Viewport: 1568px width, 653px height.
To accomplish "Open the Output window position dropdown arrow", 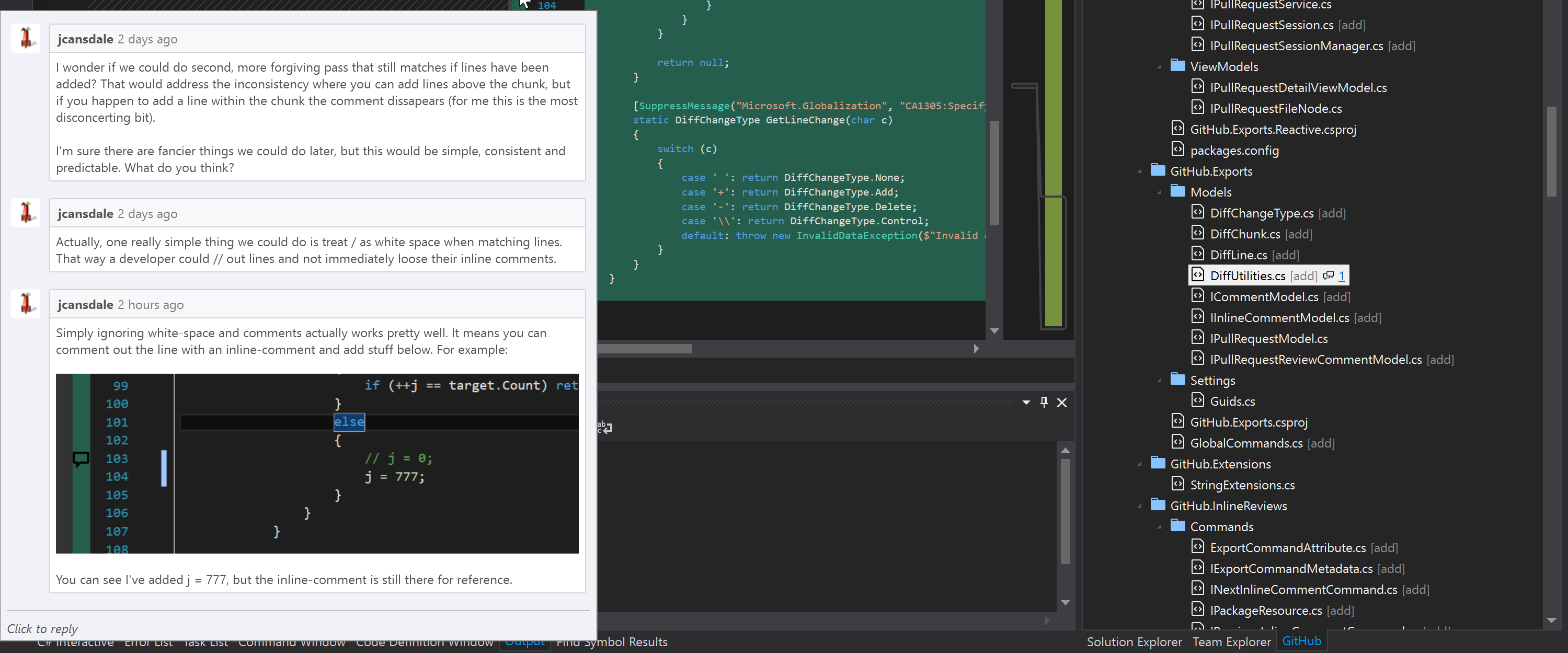I will (1026, 402).
